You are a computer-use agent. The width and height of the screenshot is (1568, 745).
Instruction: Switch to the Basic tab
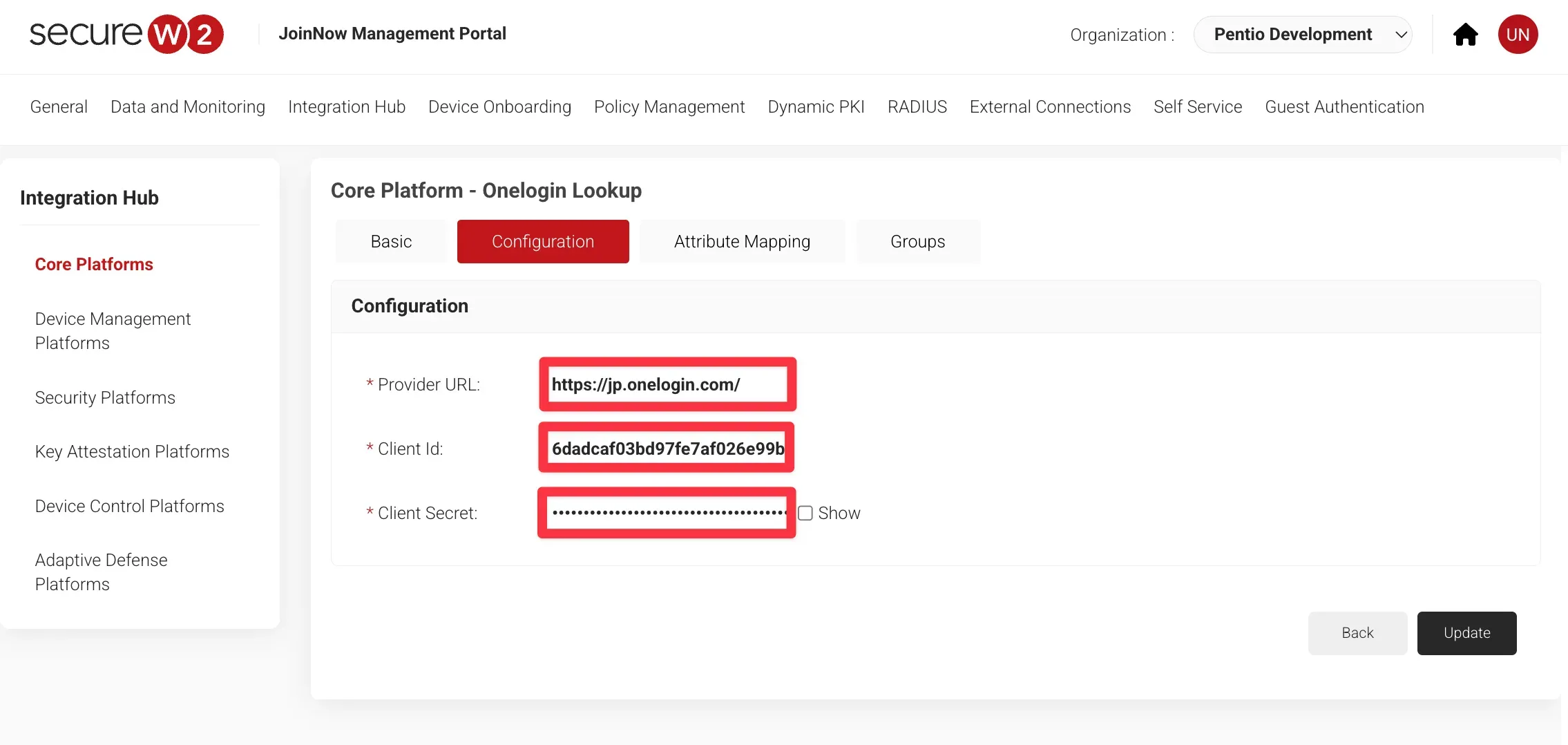click(391, 241)
